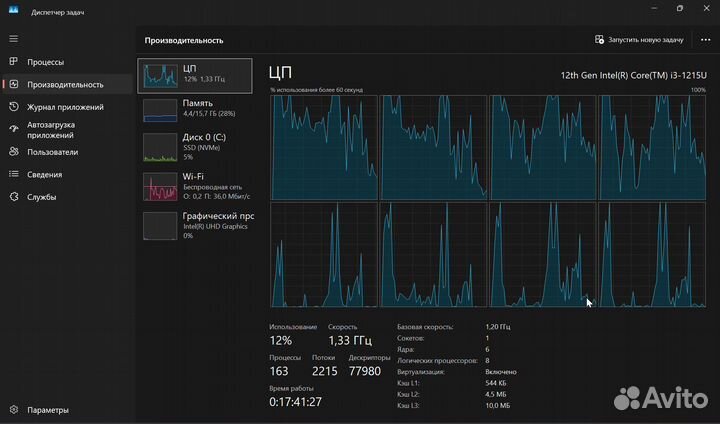Screen dimensions: 720x424
Task: Click the Сведения list icon
Action: [x=13, y=174]
